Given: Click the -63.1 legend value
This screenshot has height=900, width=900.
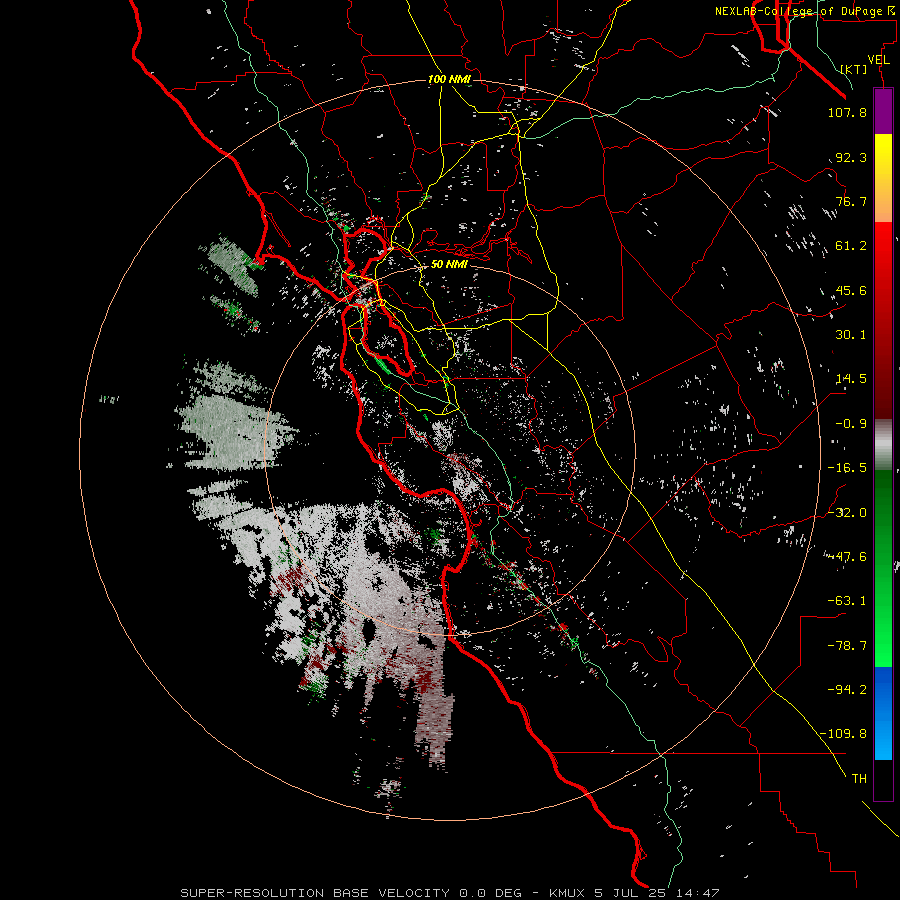Looking at the screenshot, I should click(847, 601).
